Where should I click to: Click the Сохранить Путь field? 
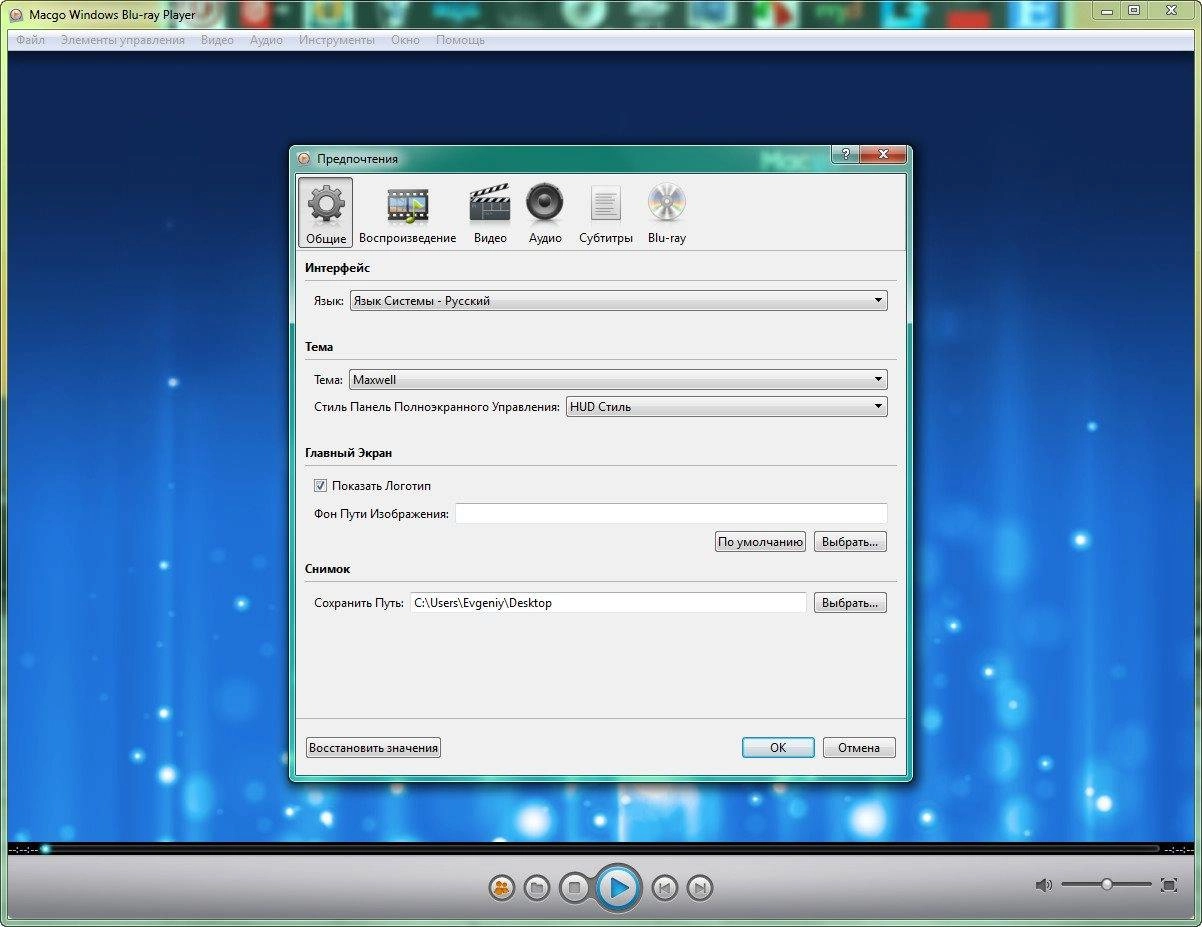608,603
